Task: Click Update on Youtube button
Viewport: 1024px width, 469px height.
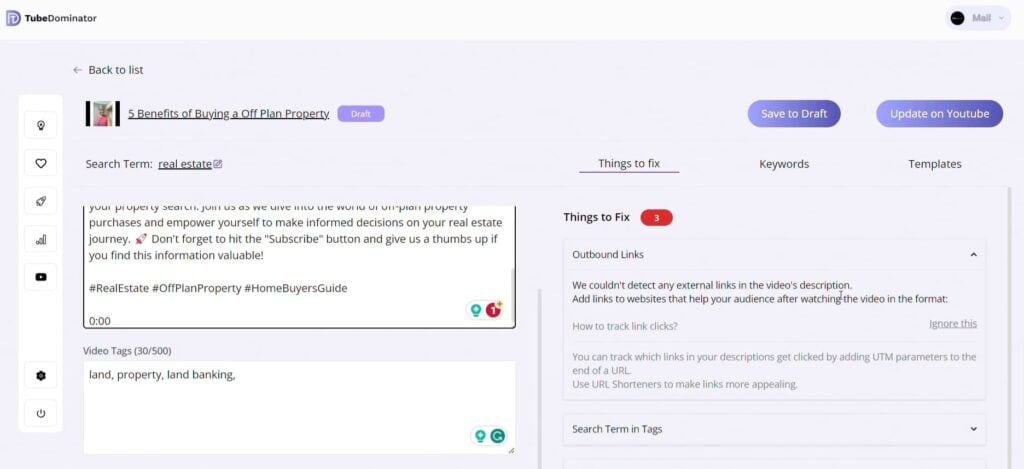Action: pyautogui.click(x=939, y=114)
